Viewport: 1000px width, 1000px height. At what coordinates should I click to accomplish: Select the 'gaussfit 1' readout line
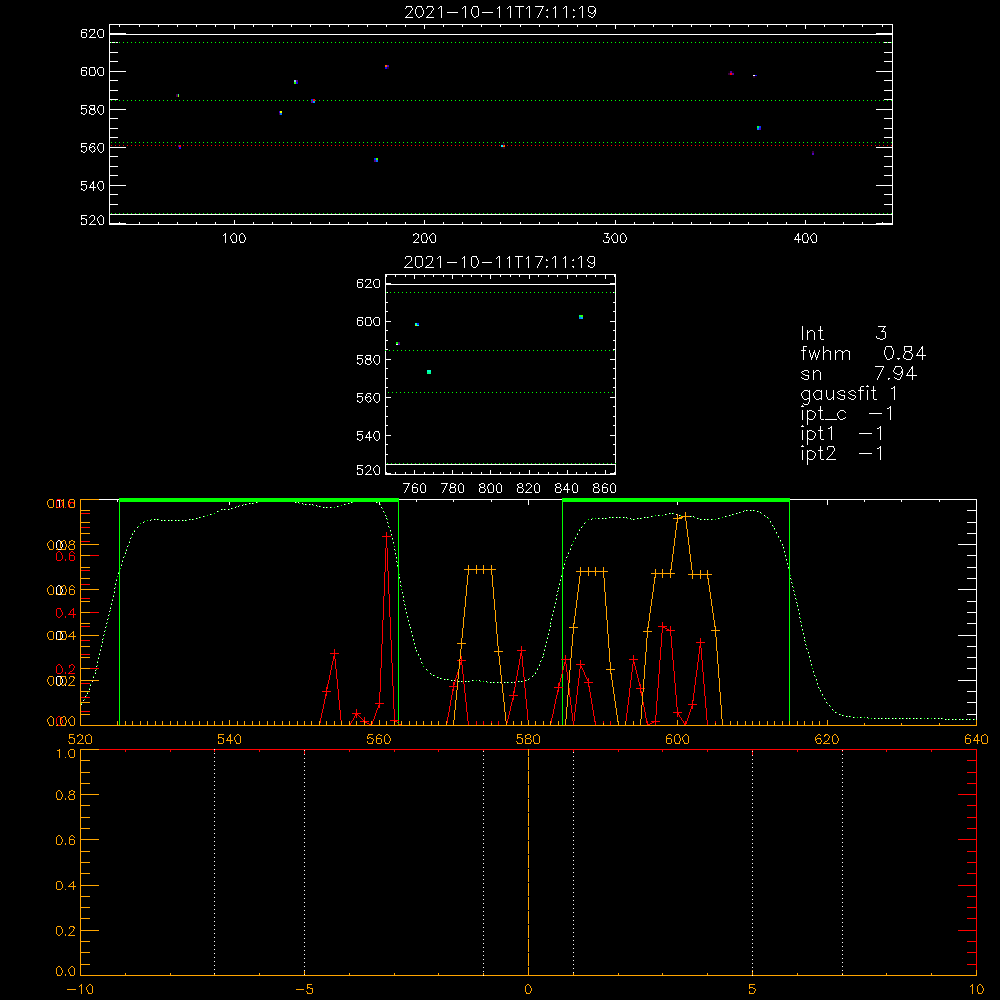[849, 394]
